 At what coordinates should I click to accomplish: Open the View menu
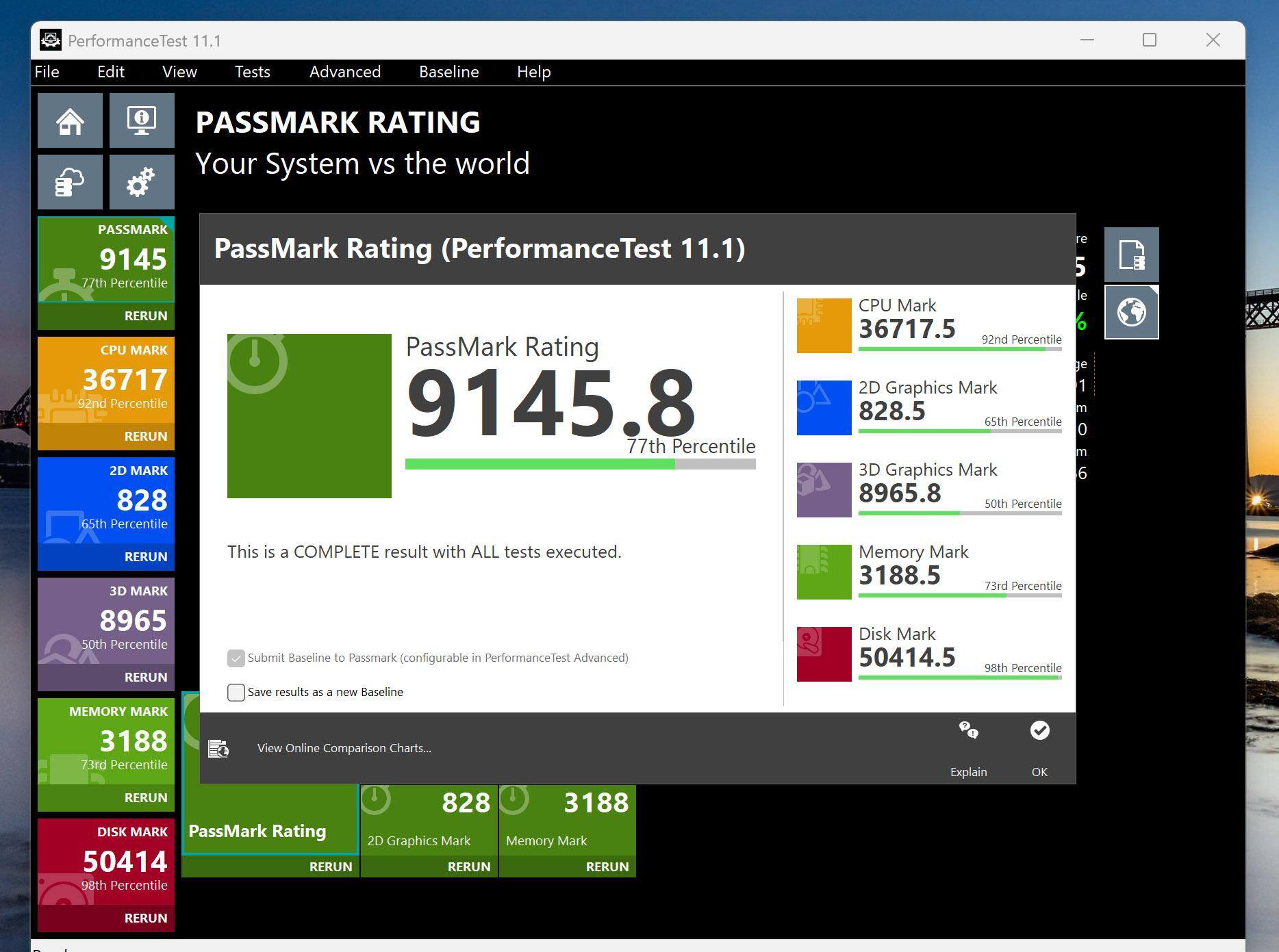point(179,72)
